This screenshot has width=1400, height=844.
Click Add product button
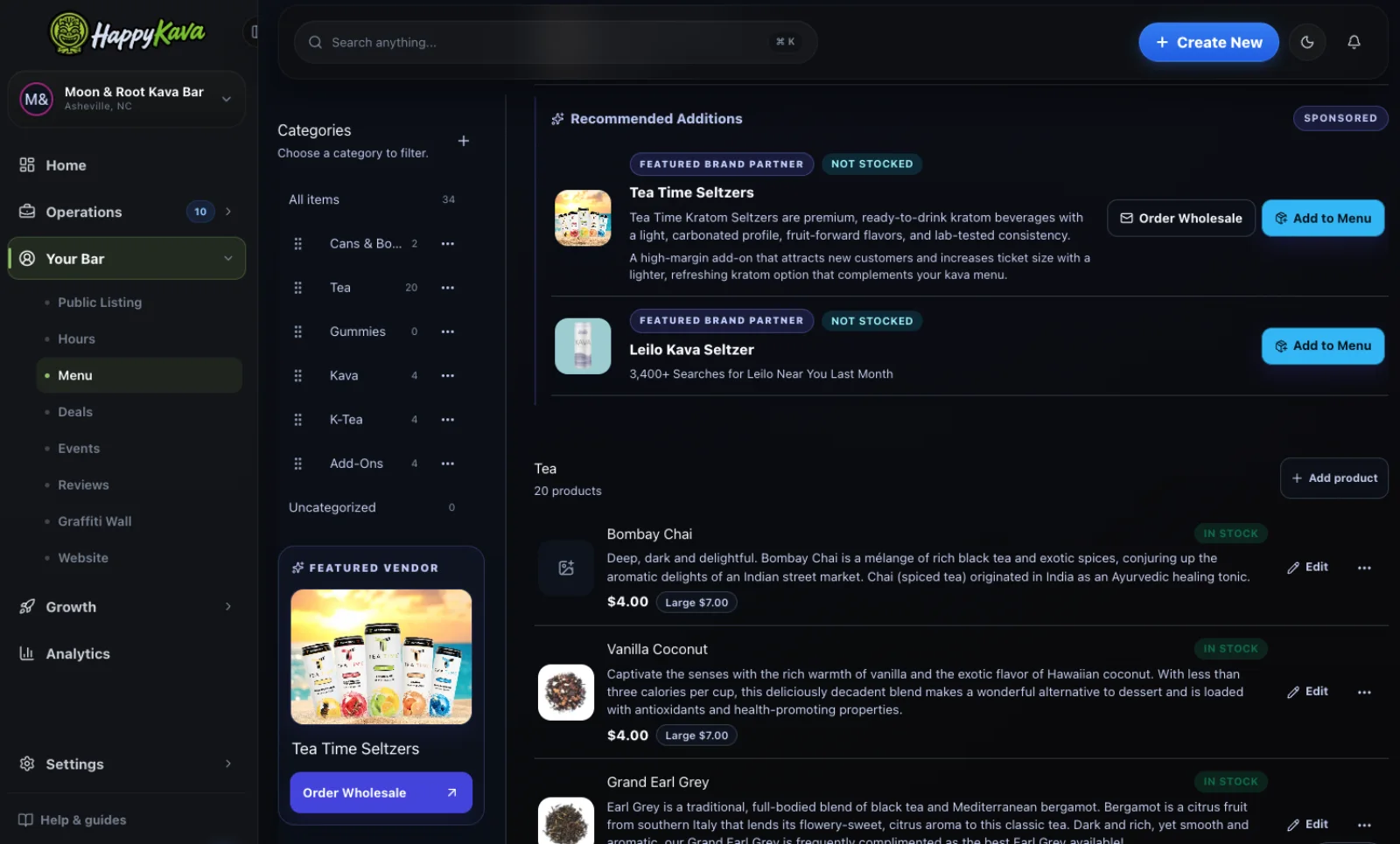coord(1334,478)
